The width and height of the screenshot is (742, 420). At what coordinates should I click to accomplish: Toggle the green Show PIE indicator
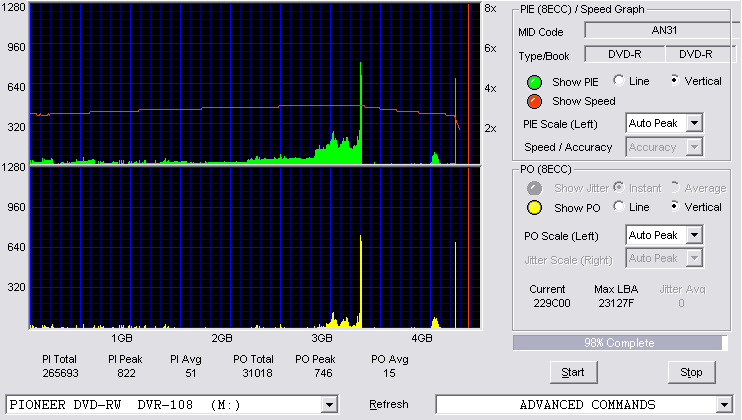tap(534, 82)
